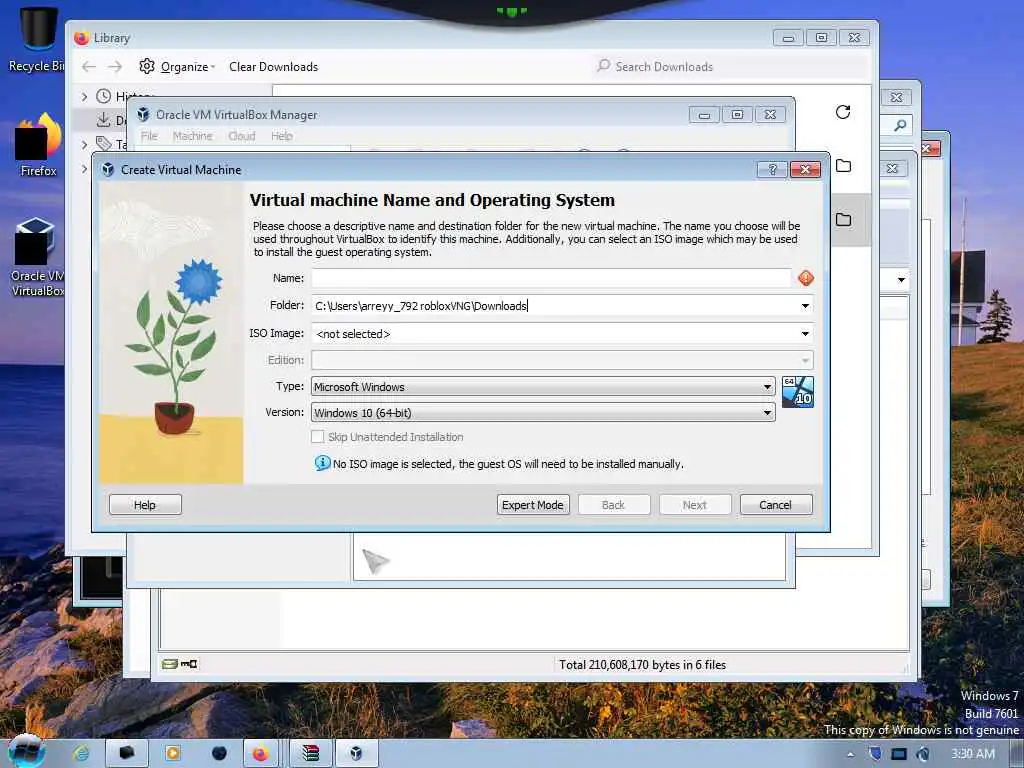Show hidden tray icons arrow
This screenshot has width=1024, height=768.
(851, 754)
